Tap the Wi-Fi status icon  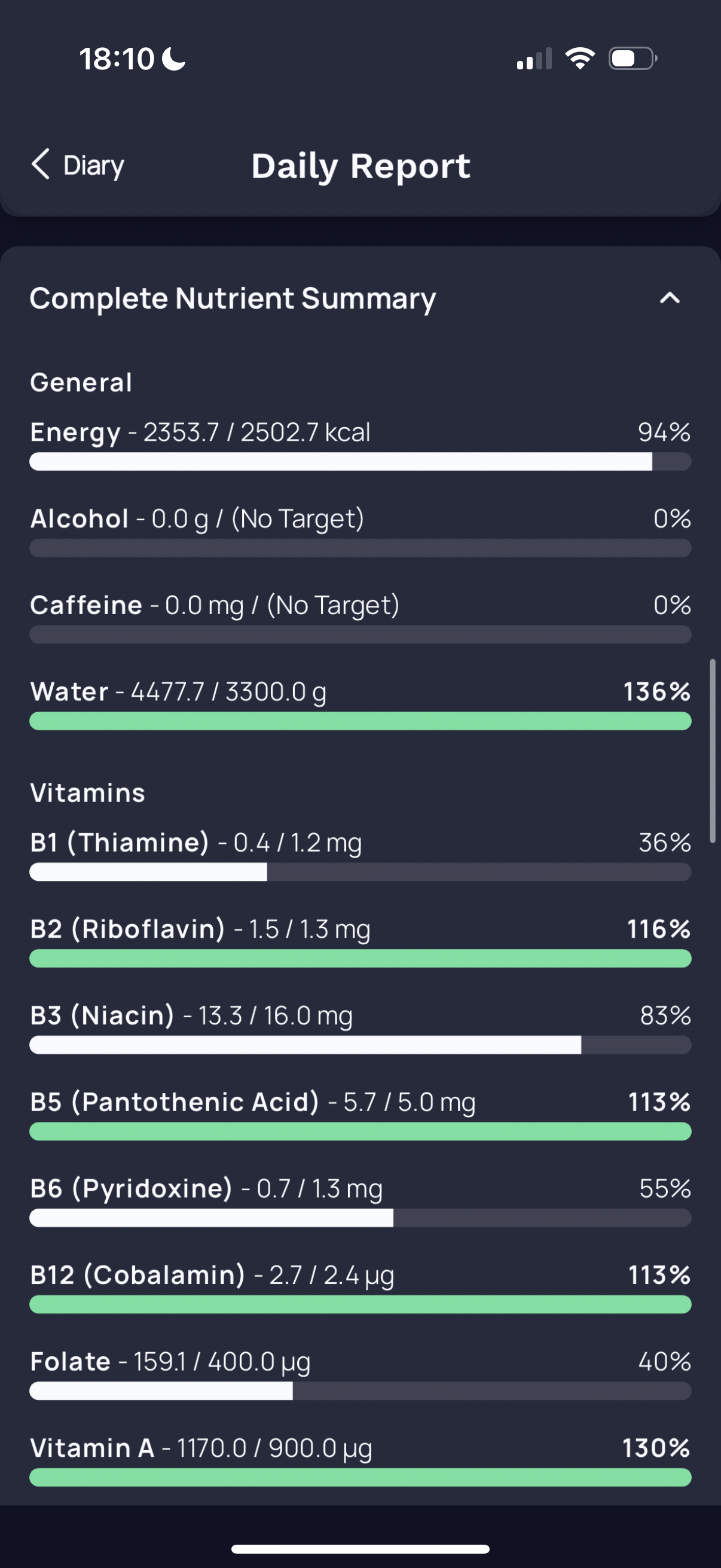[580, 59]
